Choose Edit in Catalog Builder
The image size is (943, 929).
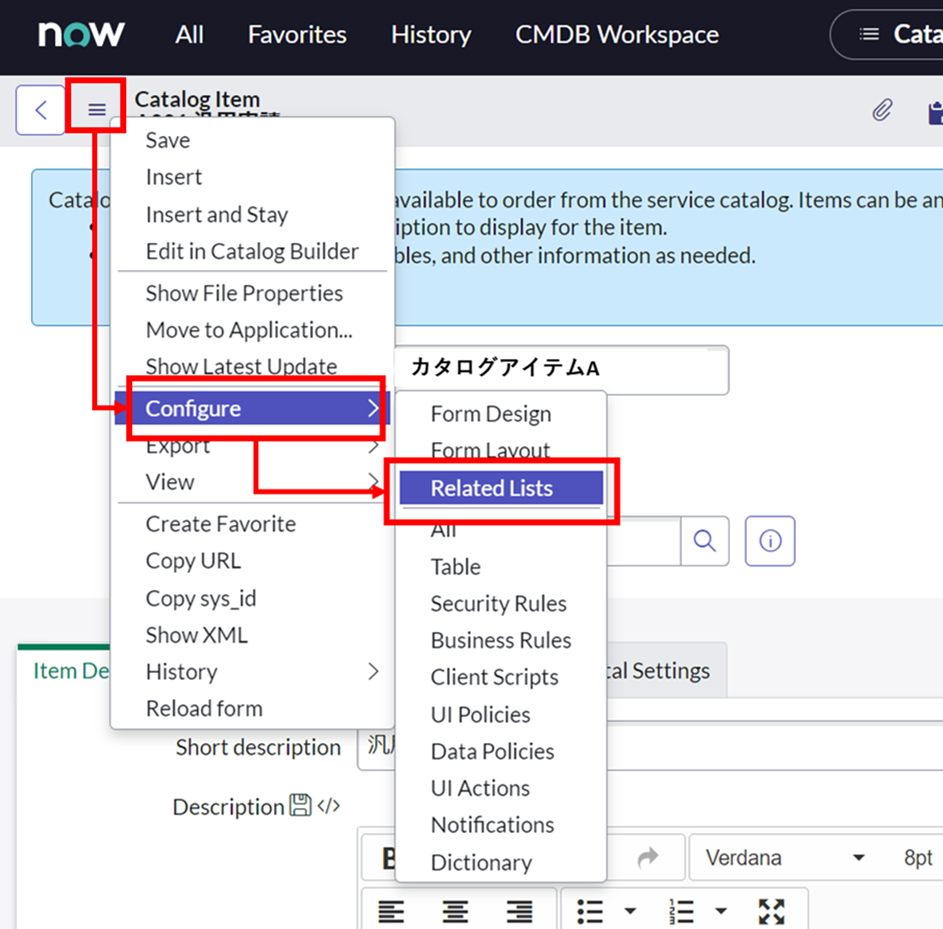253,251
